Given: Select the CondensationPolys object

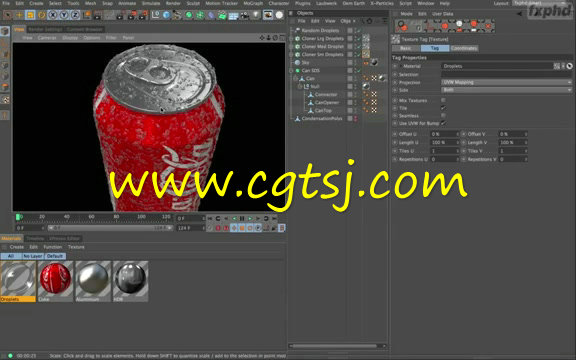Looking at the screenshot, I should click(322, 118).
